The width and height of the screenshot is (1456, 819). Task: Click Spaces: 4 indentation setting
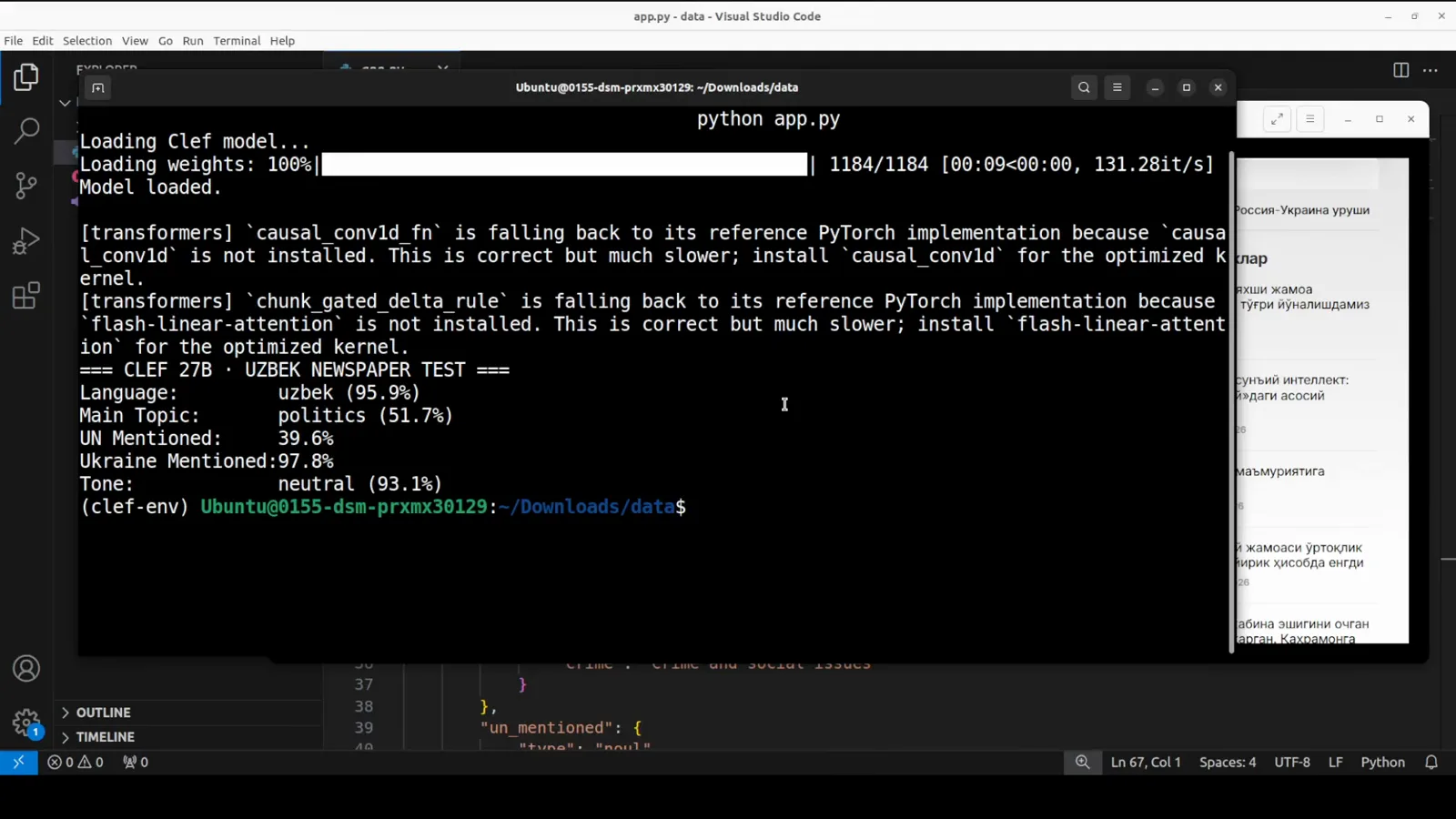(1228, 763)
